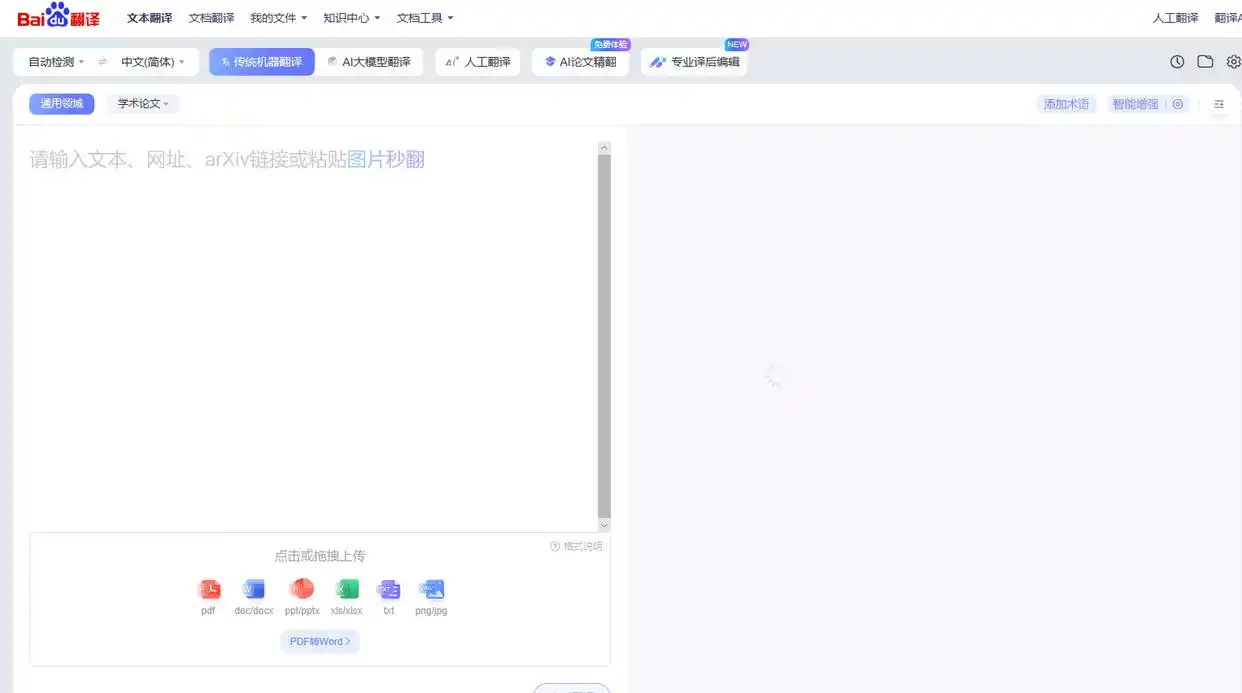Open the 学术论文 dropdown

(x=141, y=103)
